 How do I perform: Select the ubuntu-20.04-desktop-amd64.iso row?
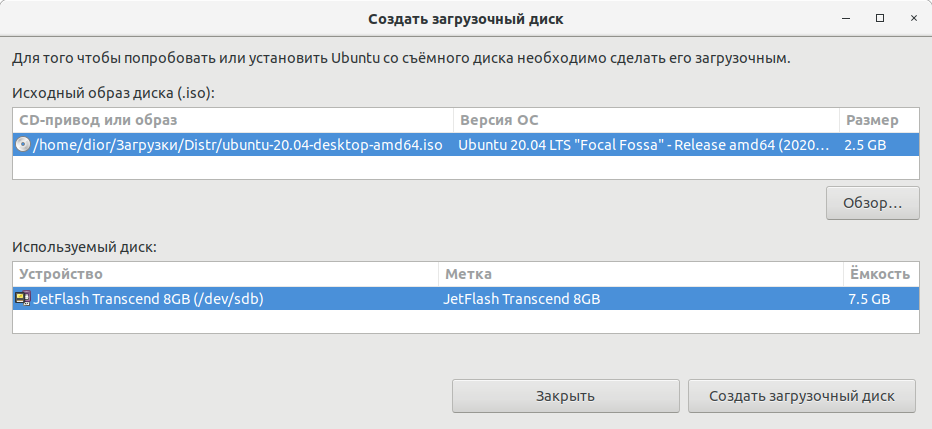tap(466, 144)
